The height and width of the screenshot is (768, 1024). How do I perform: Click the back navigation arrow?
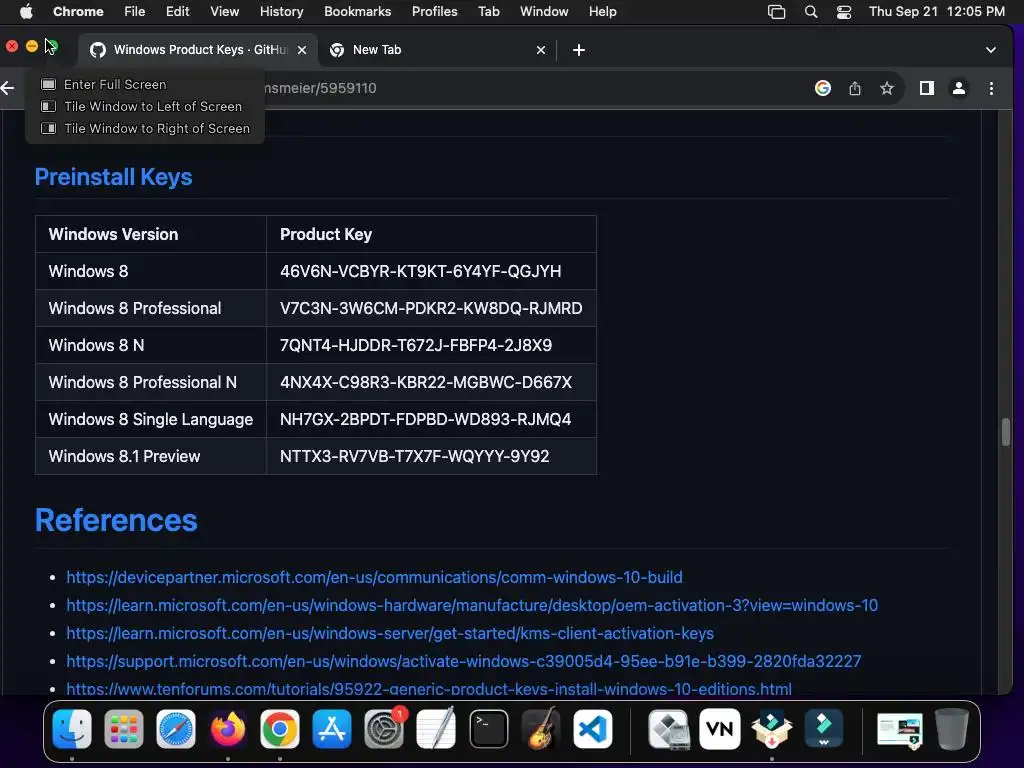pos(8,88)
